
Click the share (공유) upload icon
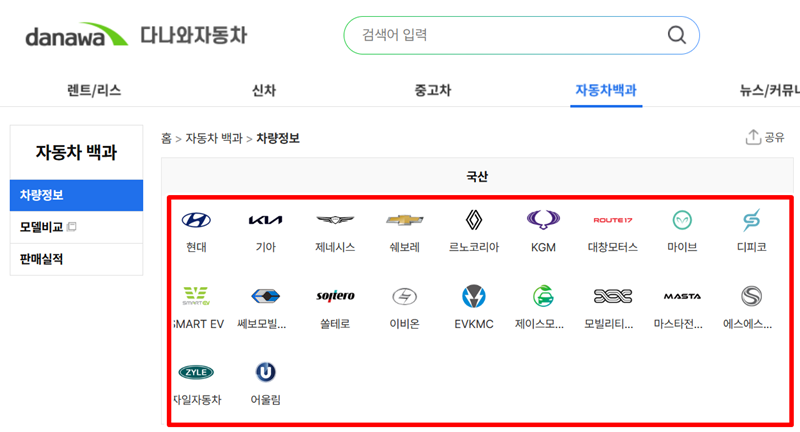point(753,137)
